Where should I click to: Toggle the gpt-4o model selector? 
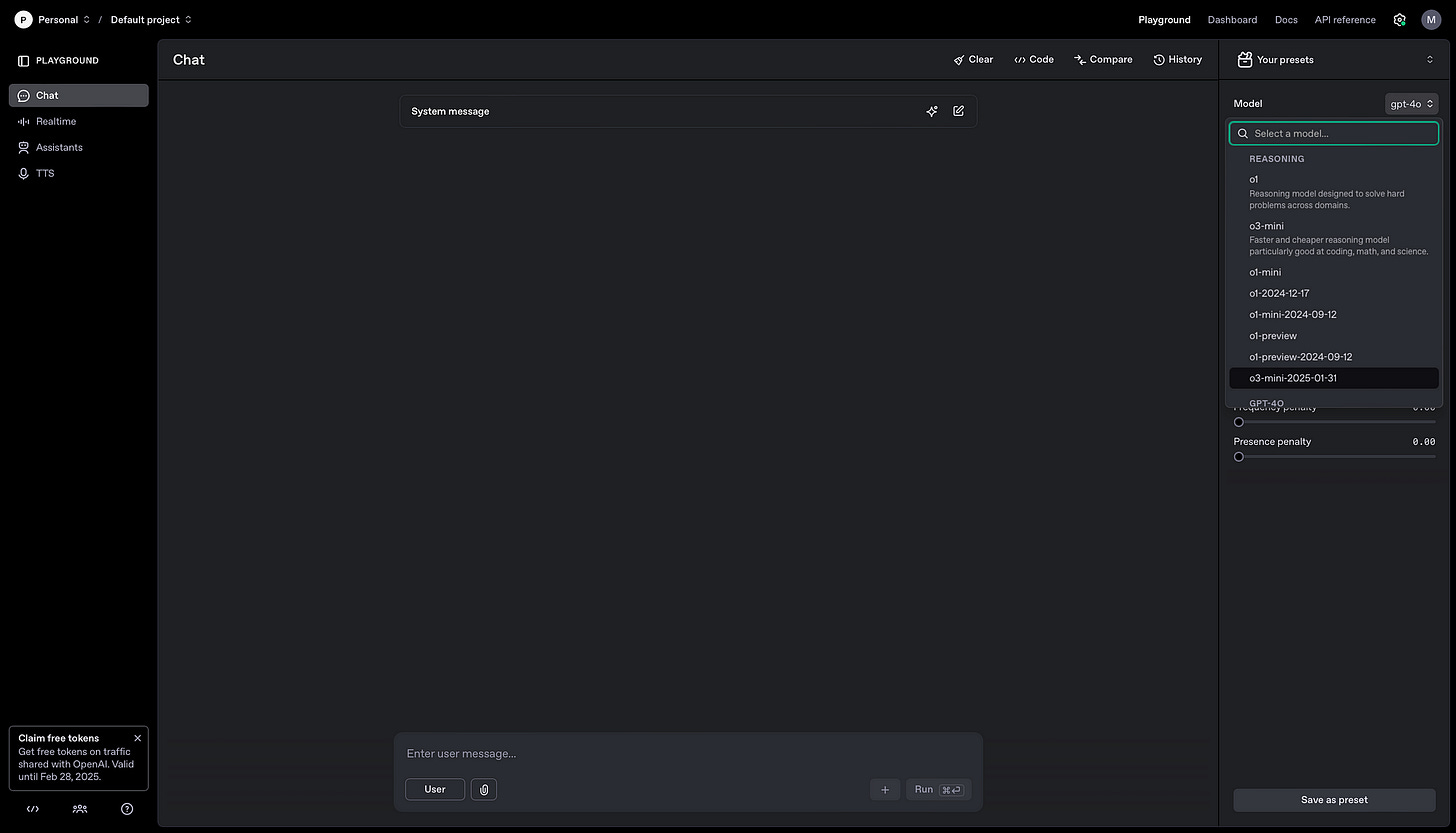[1412, 104]
